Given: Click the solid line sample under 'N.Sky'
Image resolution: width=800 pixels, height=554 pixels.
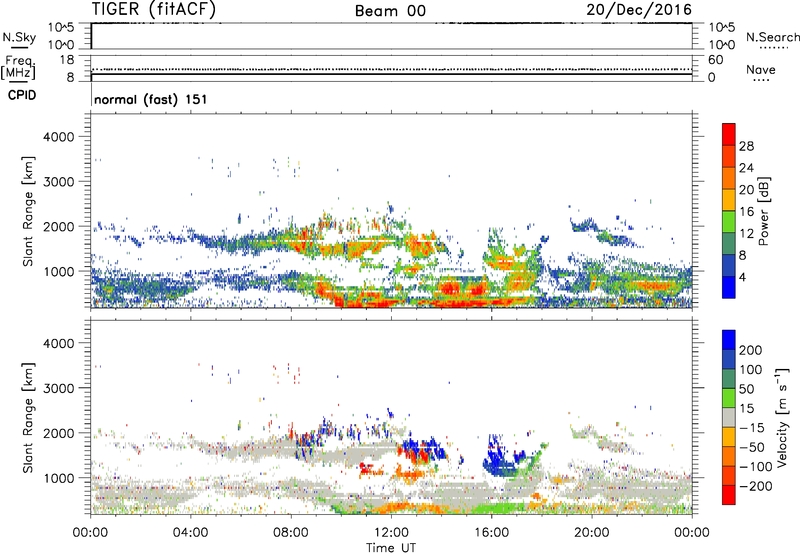Looking at the screenshot, I should 19,47.
